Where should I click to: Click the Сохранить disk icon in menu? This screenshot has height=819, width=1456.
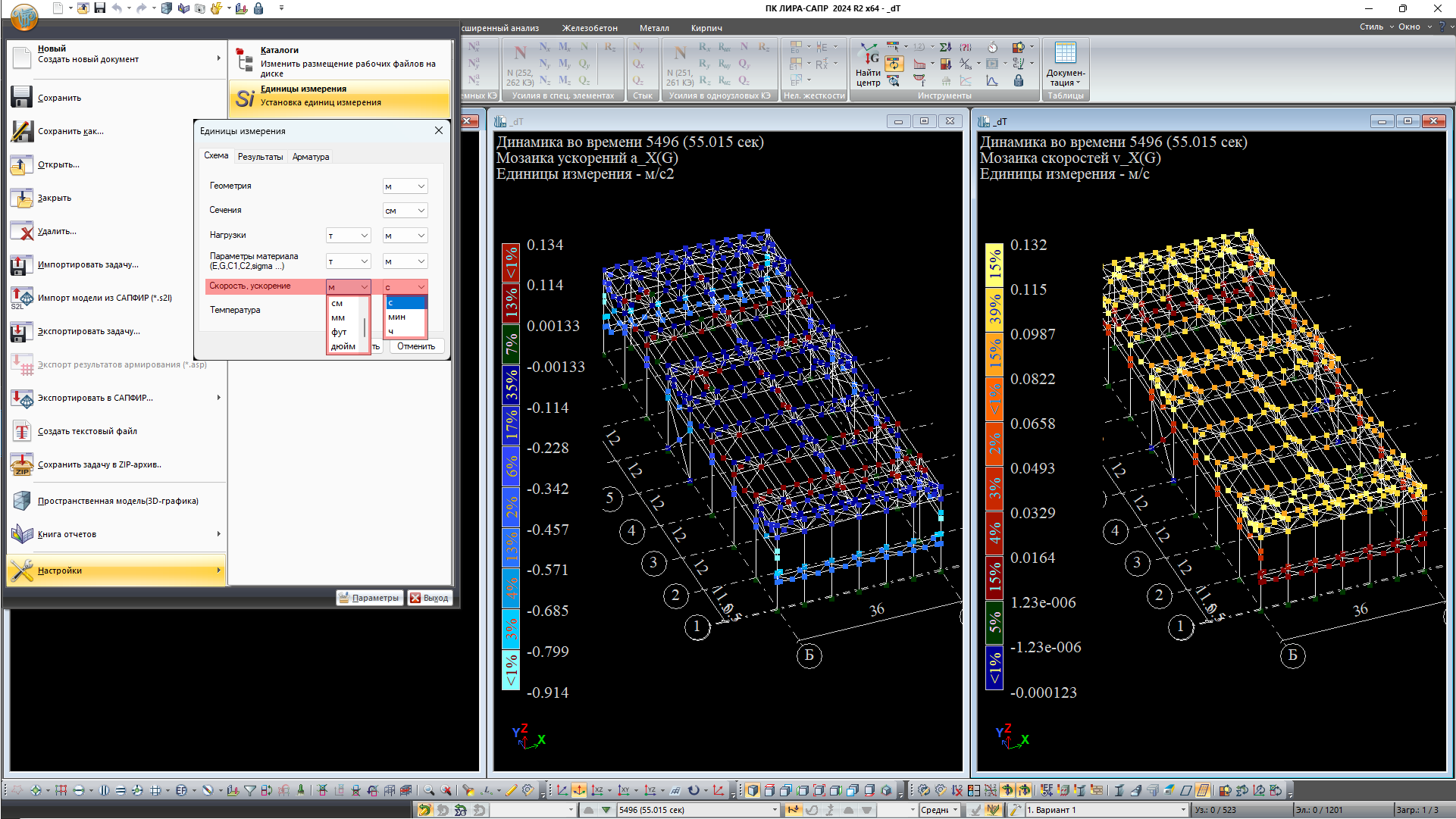[x=22, y=98]
